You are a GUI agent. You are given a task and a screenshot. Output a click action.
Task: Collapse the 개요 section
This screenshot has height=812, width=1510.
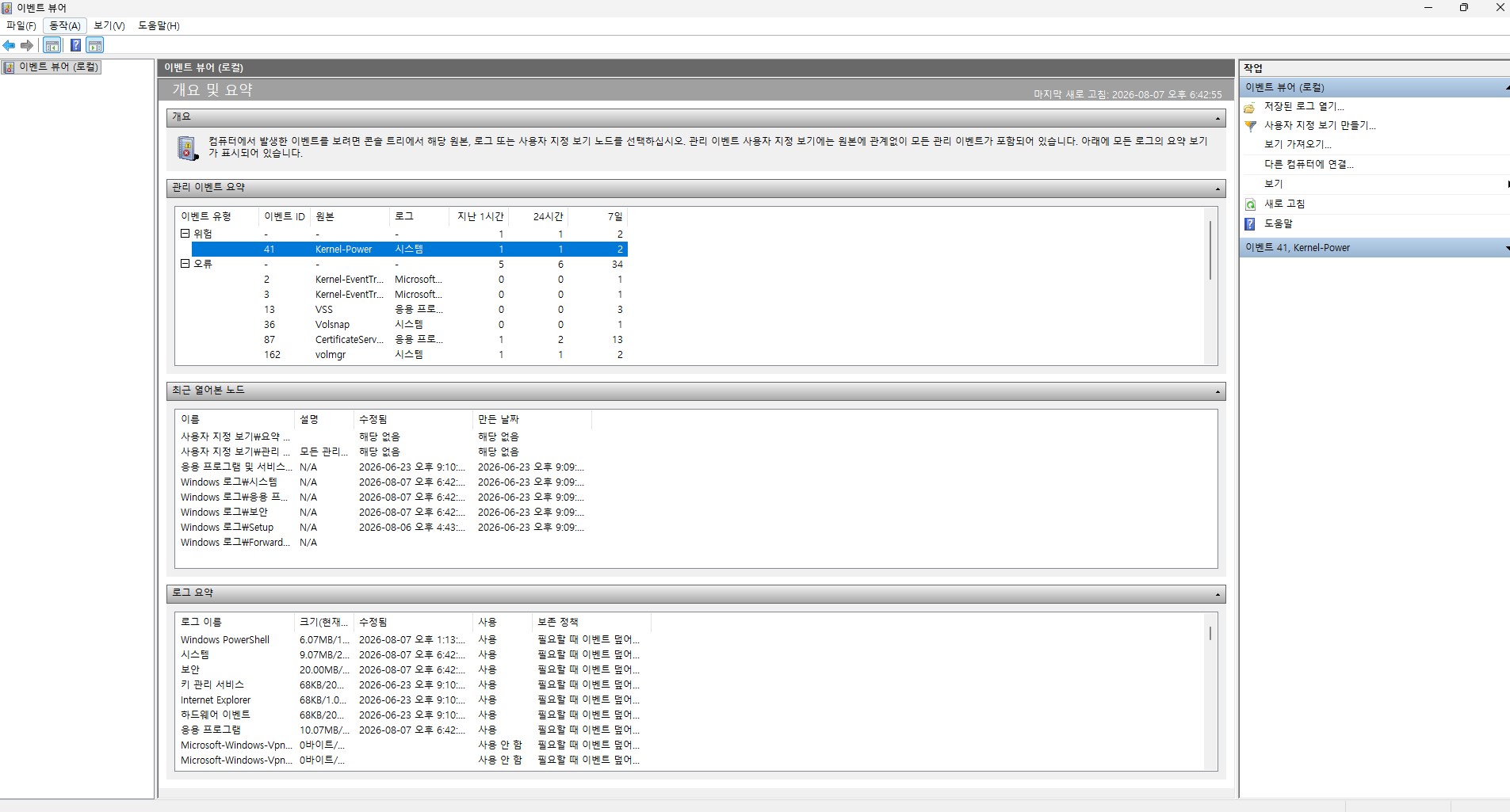click(x=1218, y=119)
